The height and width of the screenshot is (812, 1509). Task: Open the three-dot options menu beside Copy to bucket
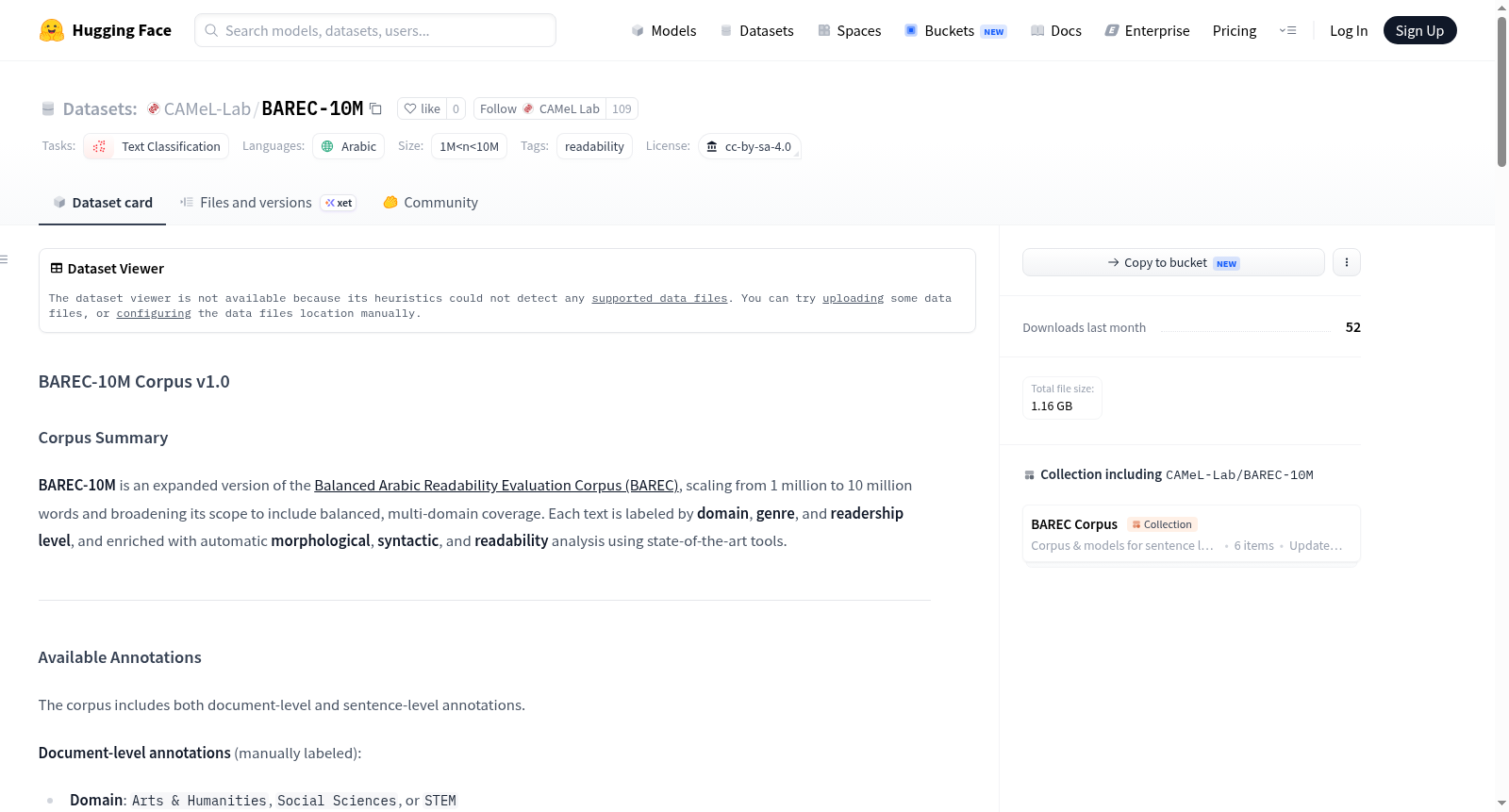click(1347, 262)
